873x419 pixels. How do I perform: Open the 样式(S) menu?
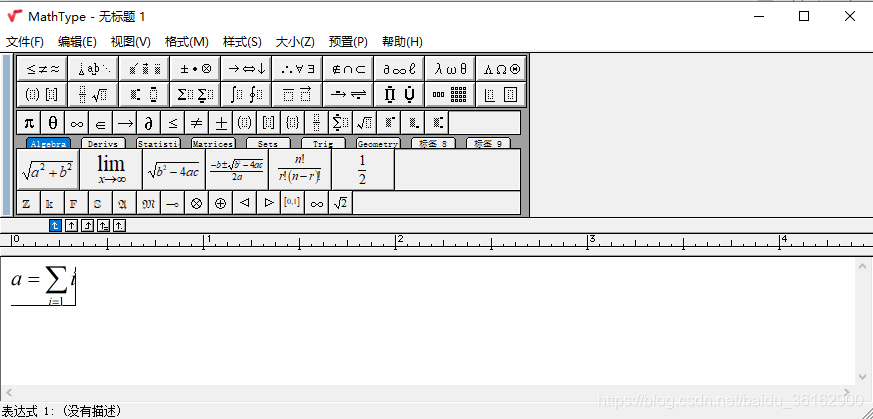[x=242, y=42]
